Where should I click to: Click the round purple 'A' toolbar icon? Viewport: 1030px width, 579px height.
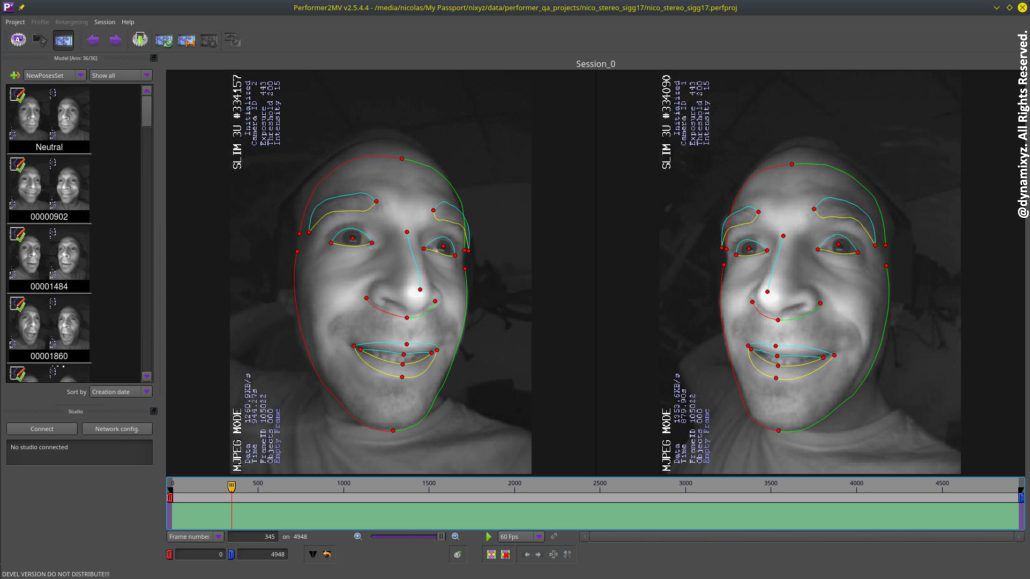pyautogui.click(x=17, y=40)
